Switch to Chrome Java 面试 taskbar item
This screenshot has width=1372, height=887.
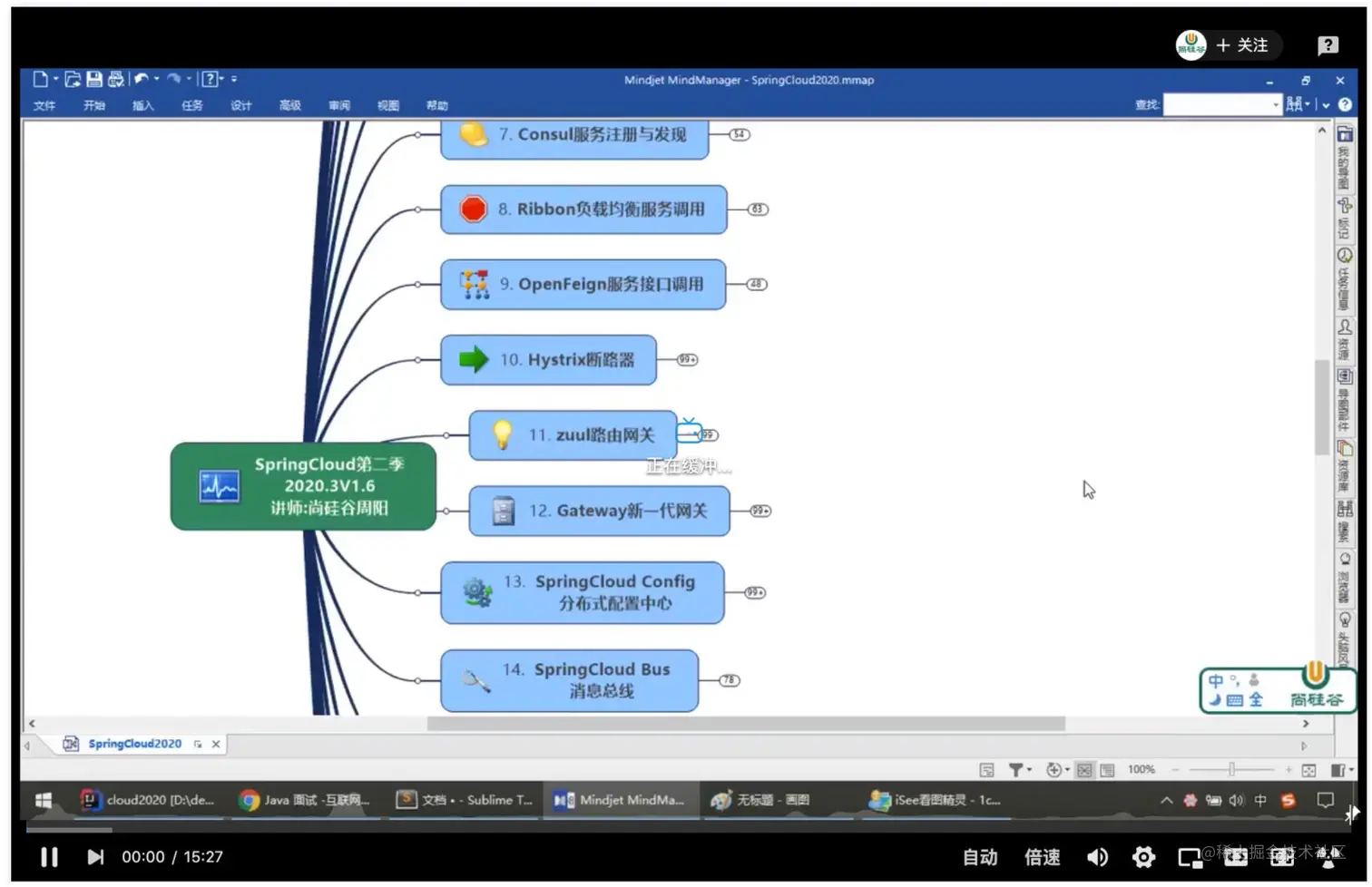[304, 800]
